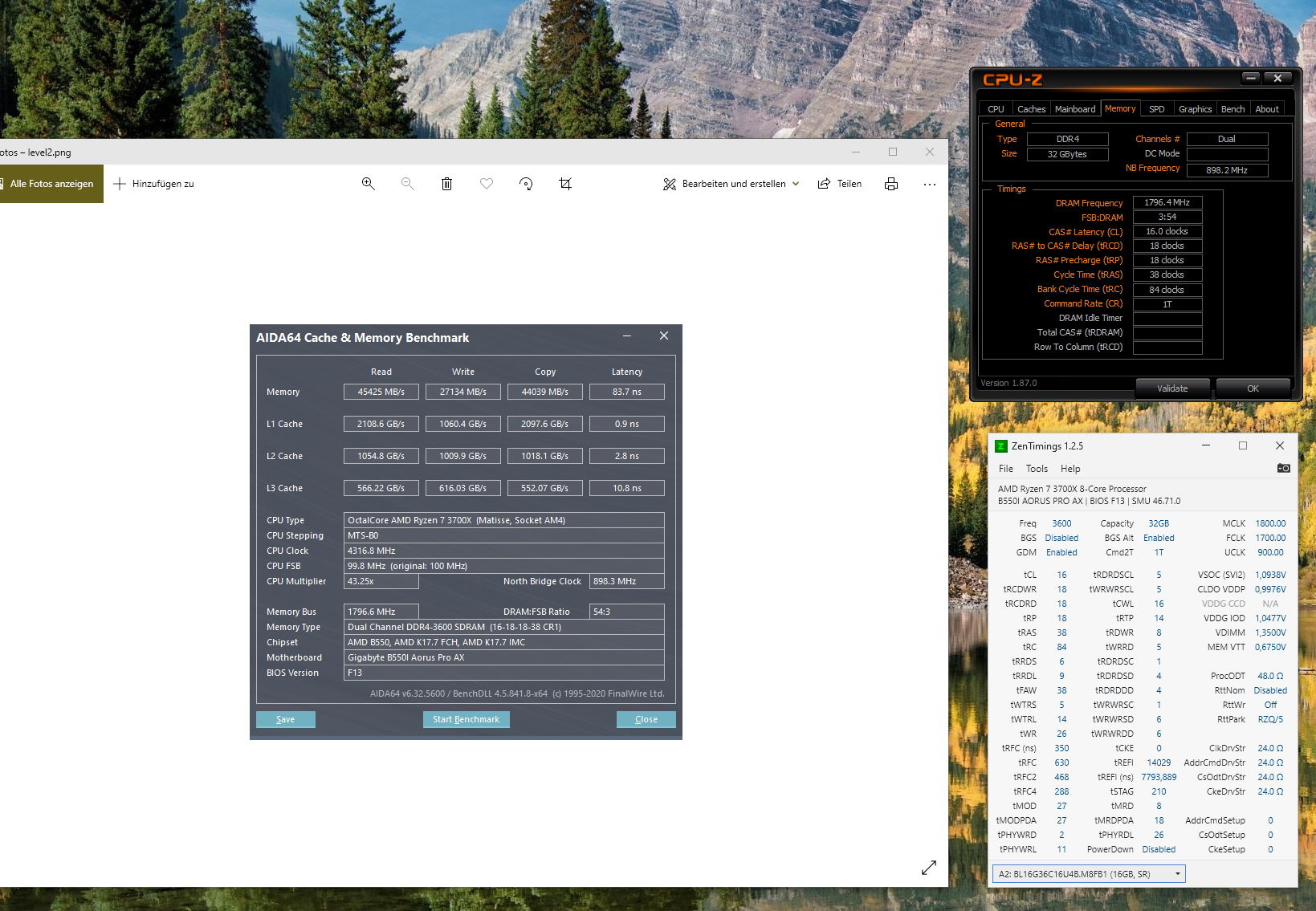Click the GDM Enabled value in ZenTimings

point(1061,552)
